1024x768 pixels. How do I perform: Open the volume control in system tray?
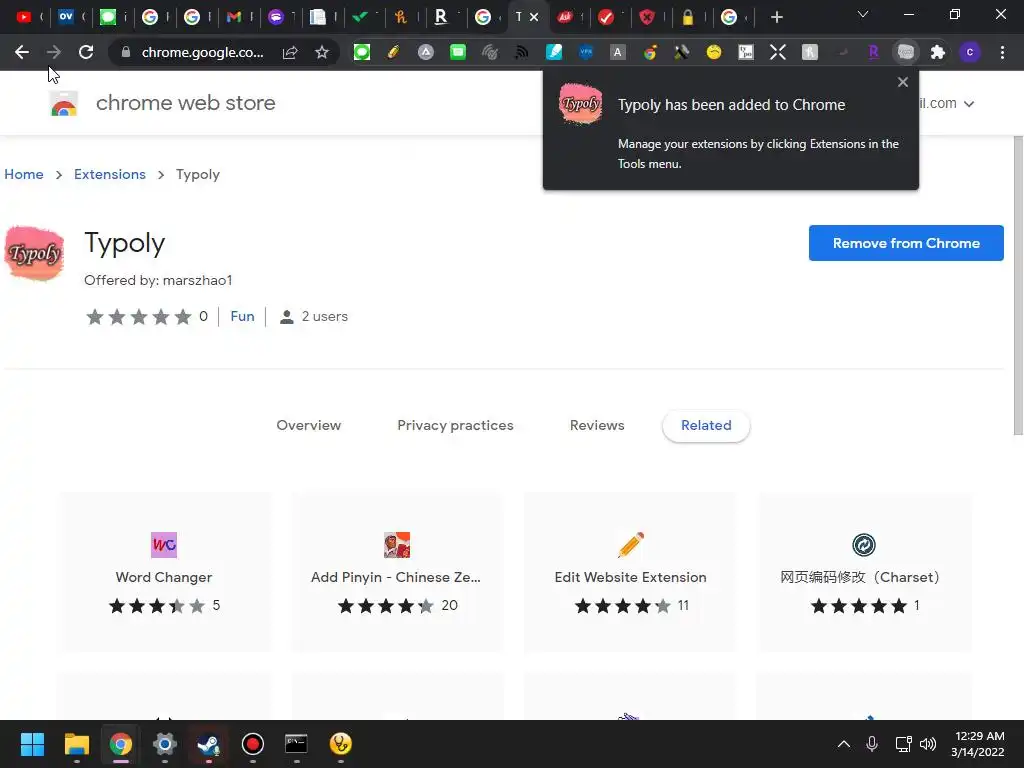click(928, 744)
